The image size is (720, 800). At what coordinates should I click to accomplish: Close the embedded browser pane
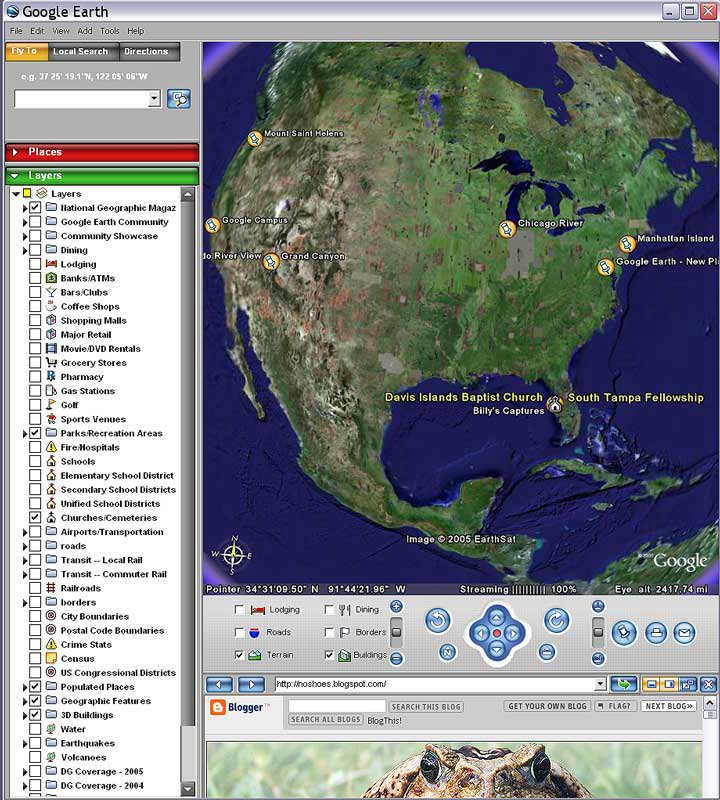click(x=708, y=684)
